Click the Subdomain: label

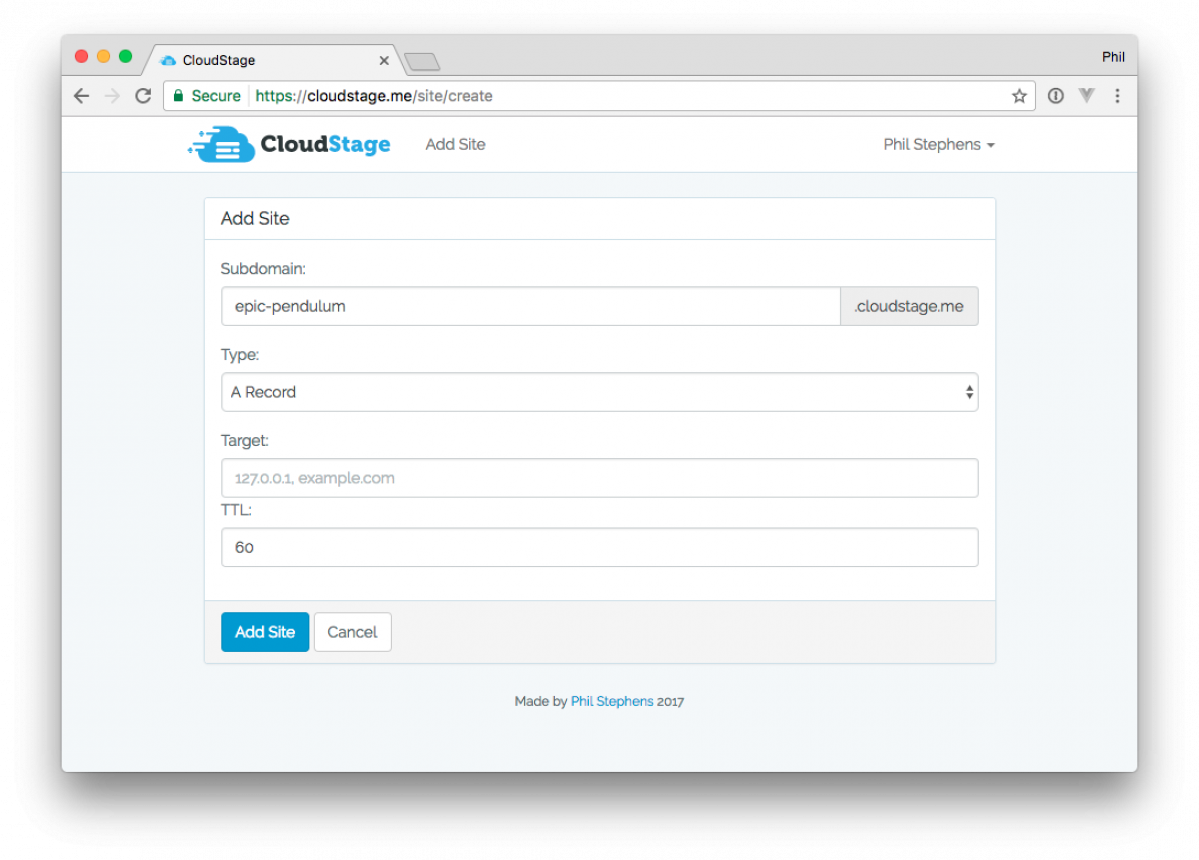[x=263, y=268]
